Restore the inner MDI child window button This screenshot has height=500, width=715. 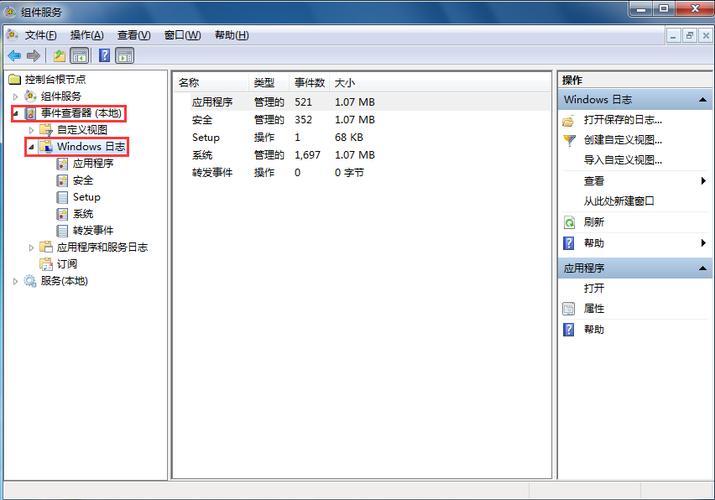tap(689, 36)
